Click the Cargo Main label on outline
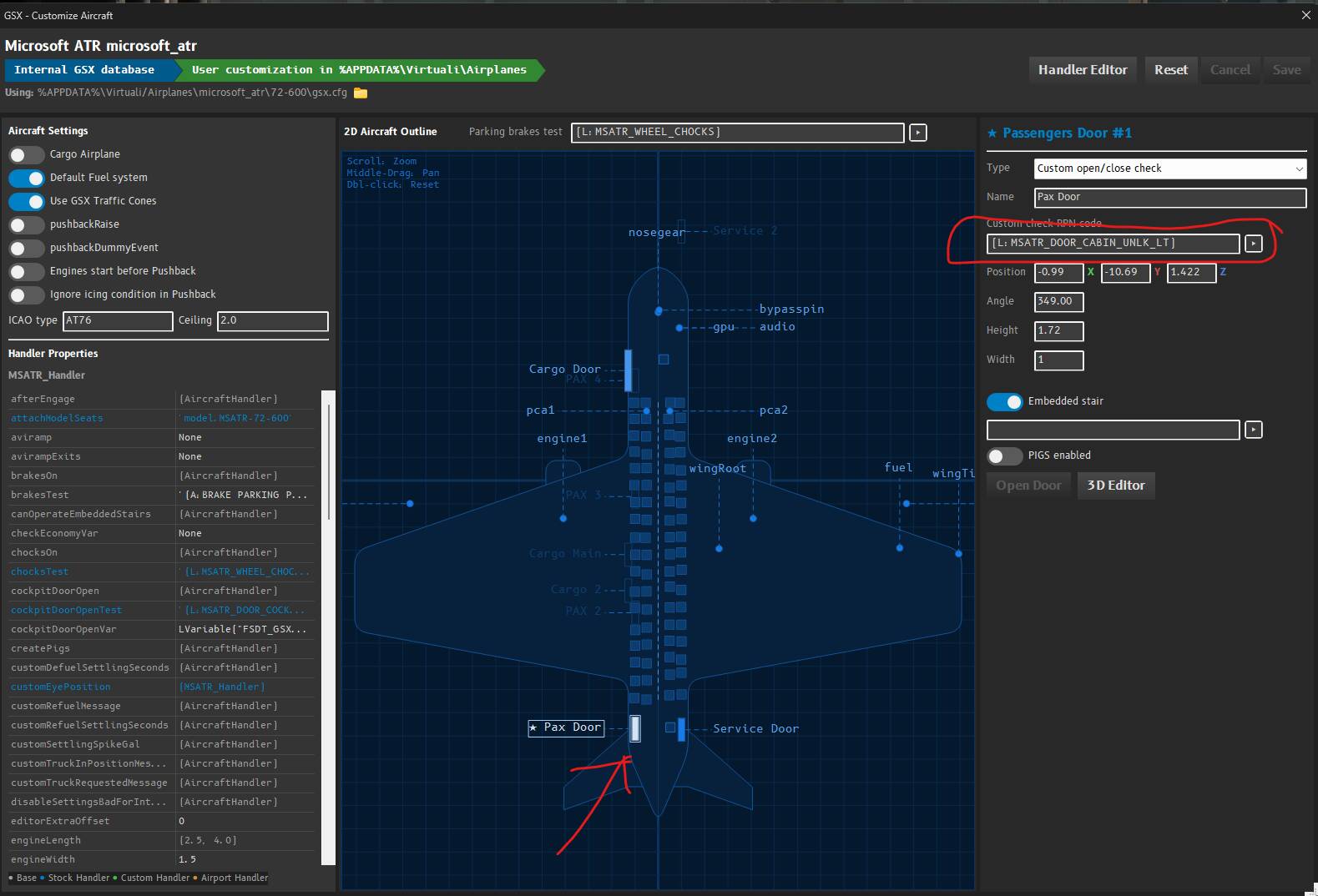The image size is (1318, 896). pyautogui.click(x=565, y=554)
